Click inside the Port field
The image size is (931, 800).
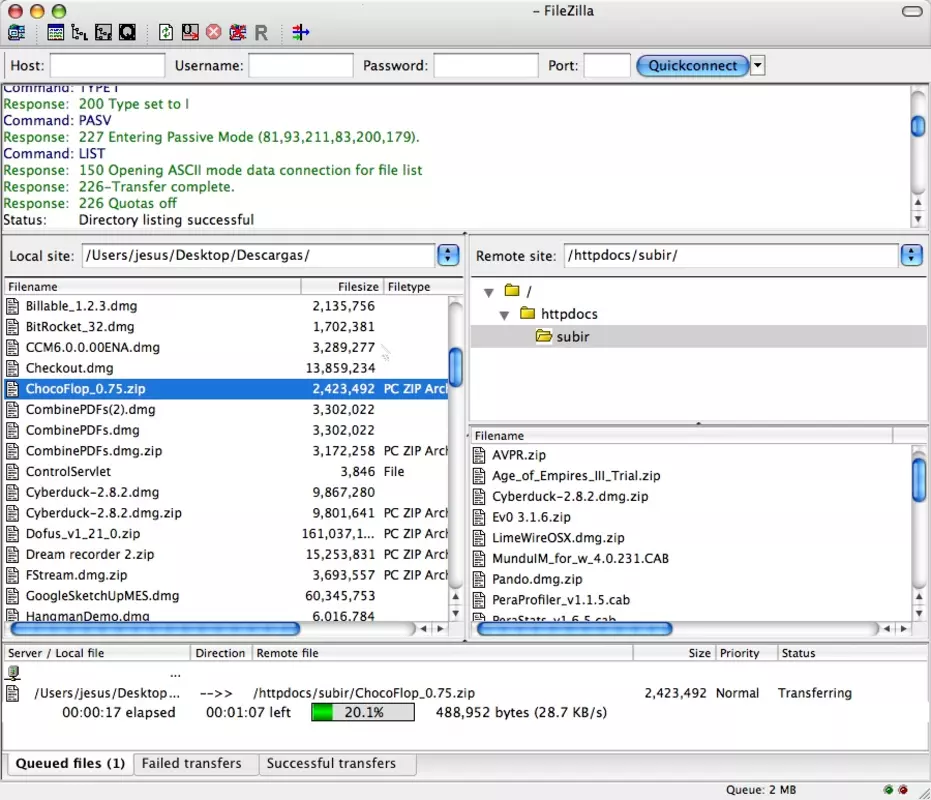click(607, 65)
